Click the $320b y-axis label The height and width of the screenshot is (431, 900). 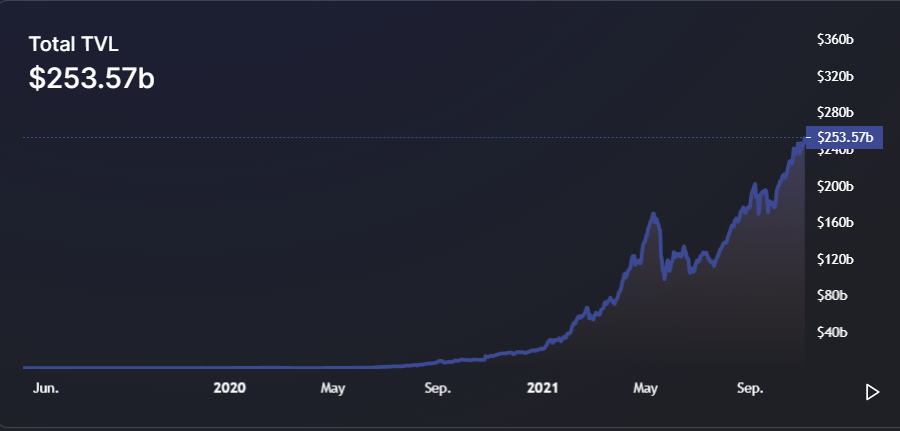coord(834,76)
